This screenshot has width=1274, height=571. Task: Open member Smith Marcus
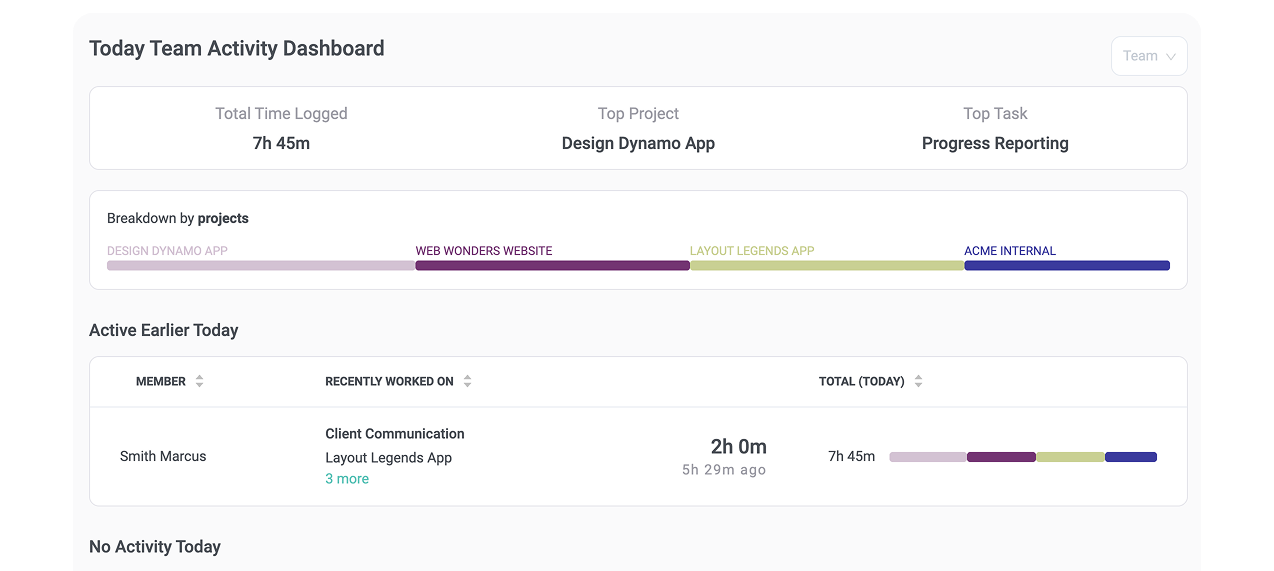163,456
